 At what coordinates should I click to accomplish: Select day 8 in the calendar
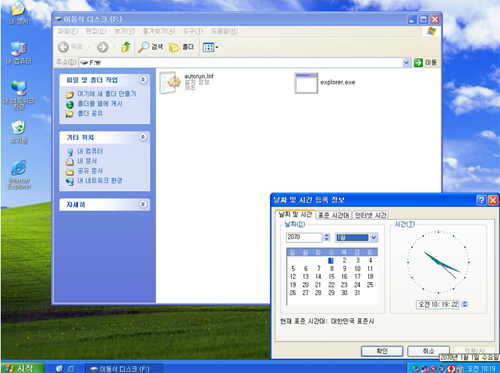(331, 269)
